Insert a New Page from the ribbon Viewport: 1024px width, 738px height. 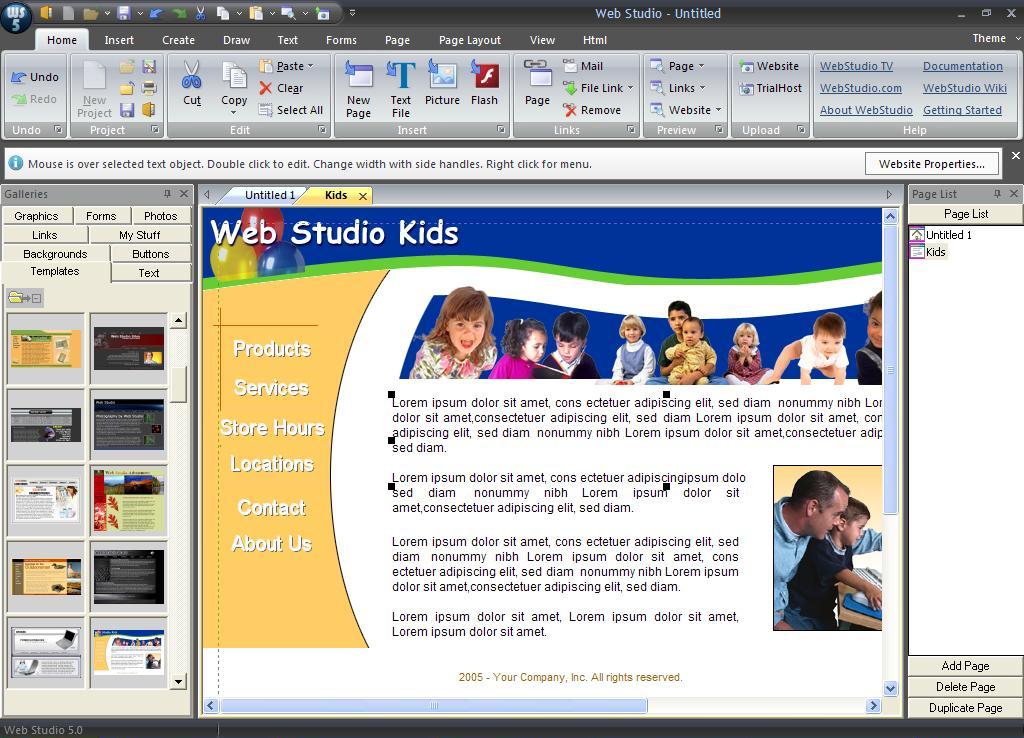click(358, 85)
